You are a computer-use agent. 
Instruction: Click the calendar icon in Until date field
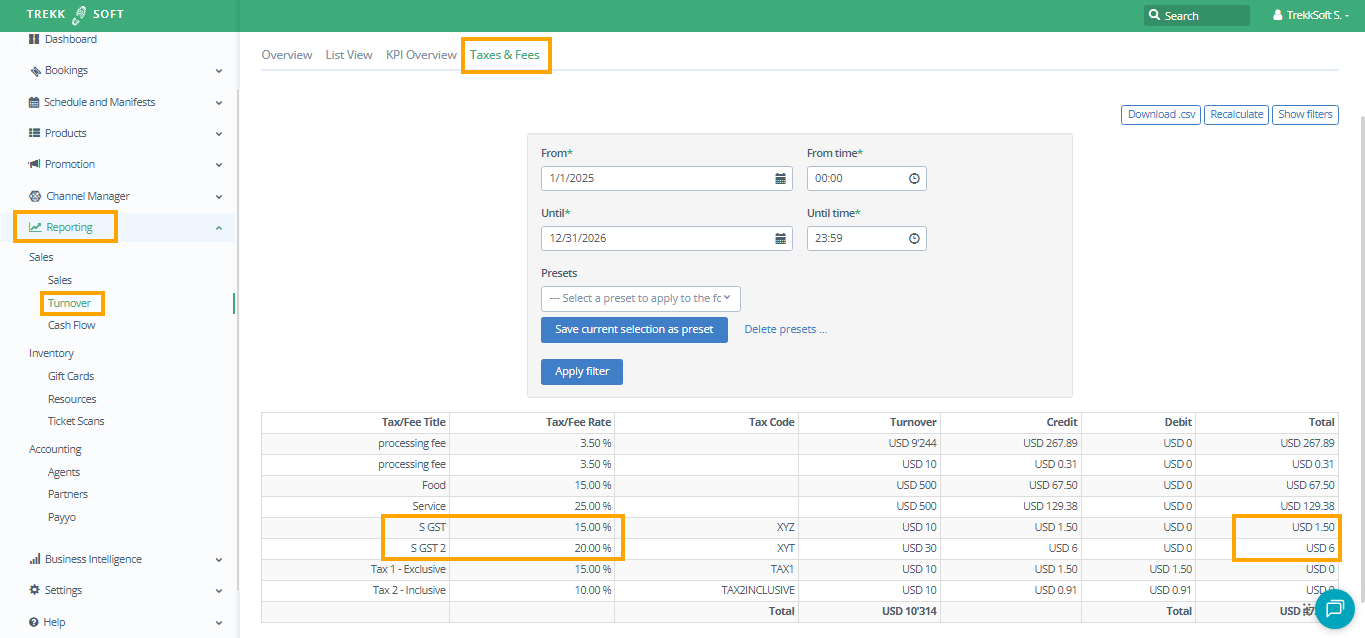tap(780, 239)
